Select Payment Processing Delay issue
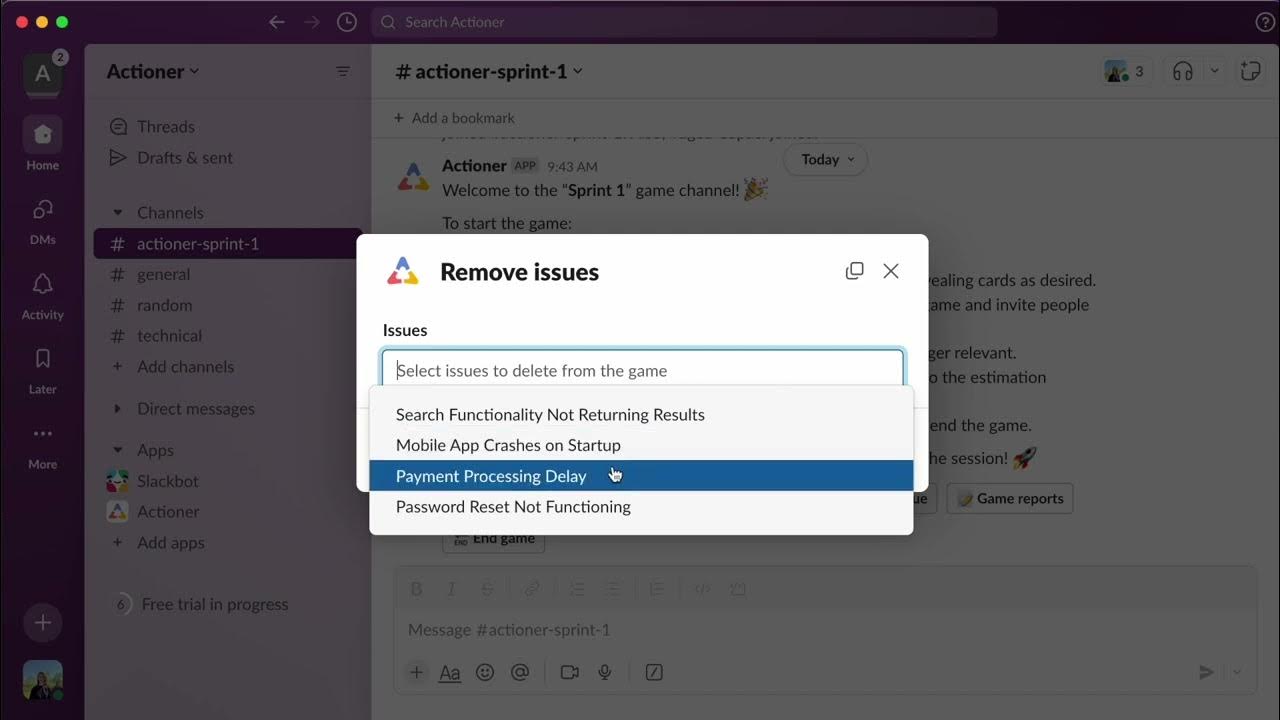1280x720 pixels. click(x=641, y=476)
